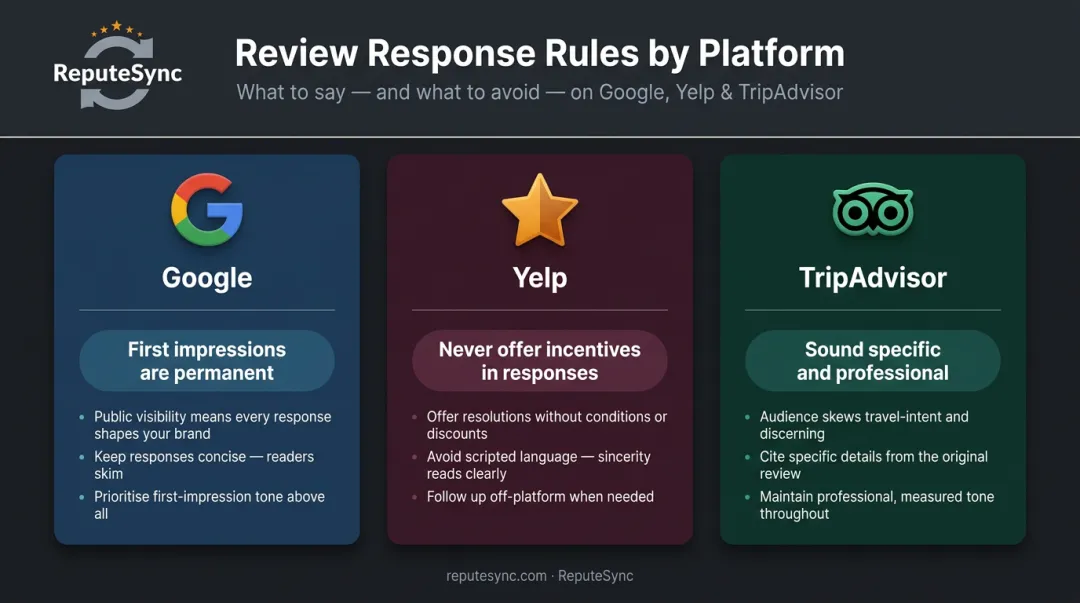Click the TripAdvisor owl icon
Image resolution: width=1080 pixels, height=603 pixels.
click(x=873, y=209)
